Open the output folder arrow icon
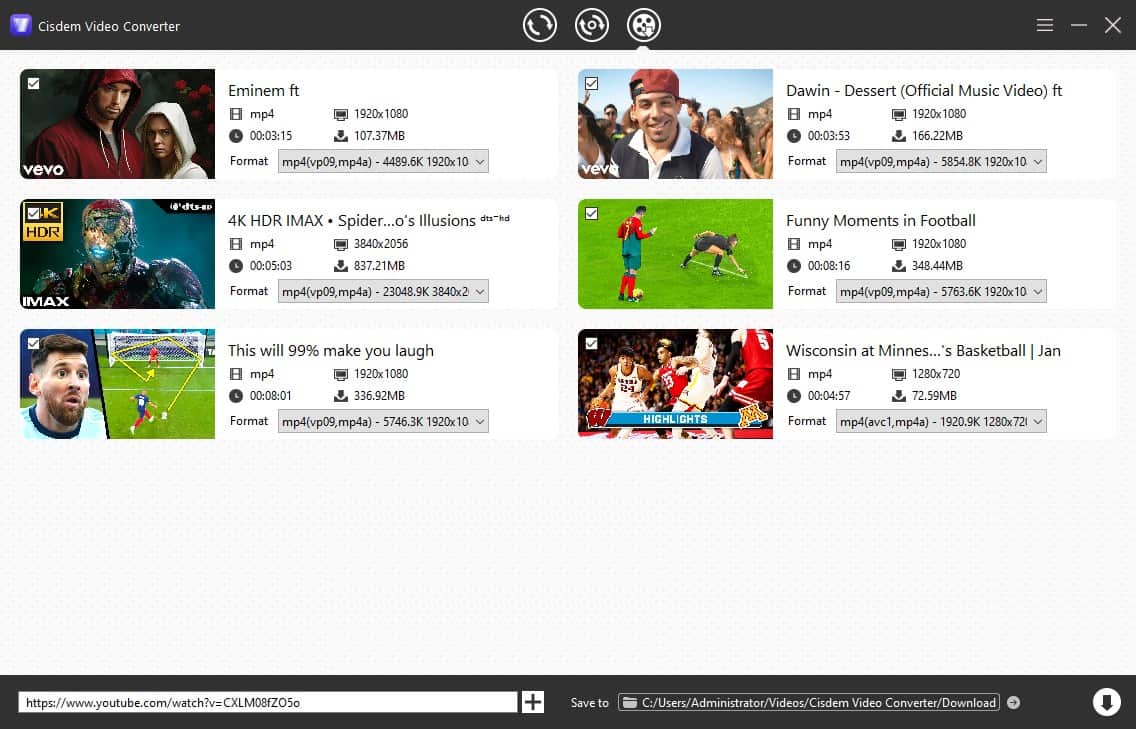The height and width of the screenshot is (729, 1136). (1013, 703)
